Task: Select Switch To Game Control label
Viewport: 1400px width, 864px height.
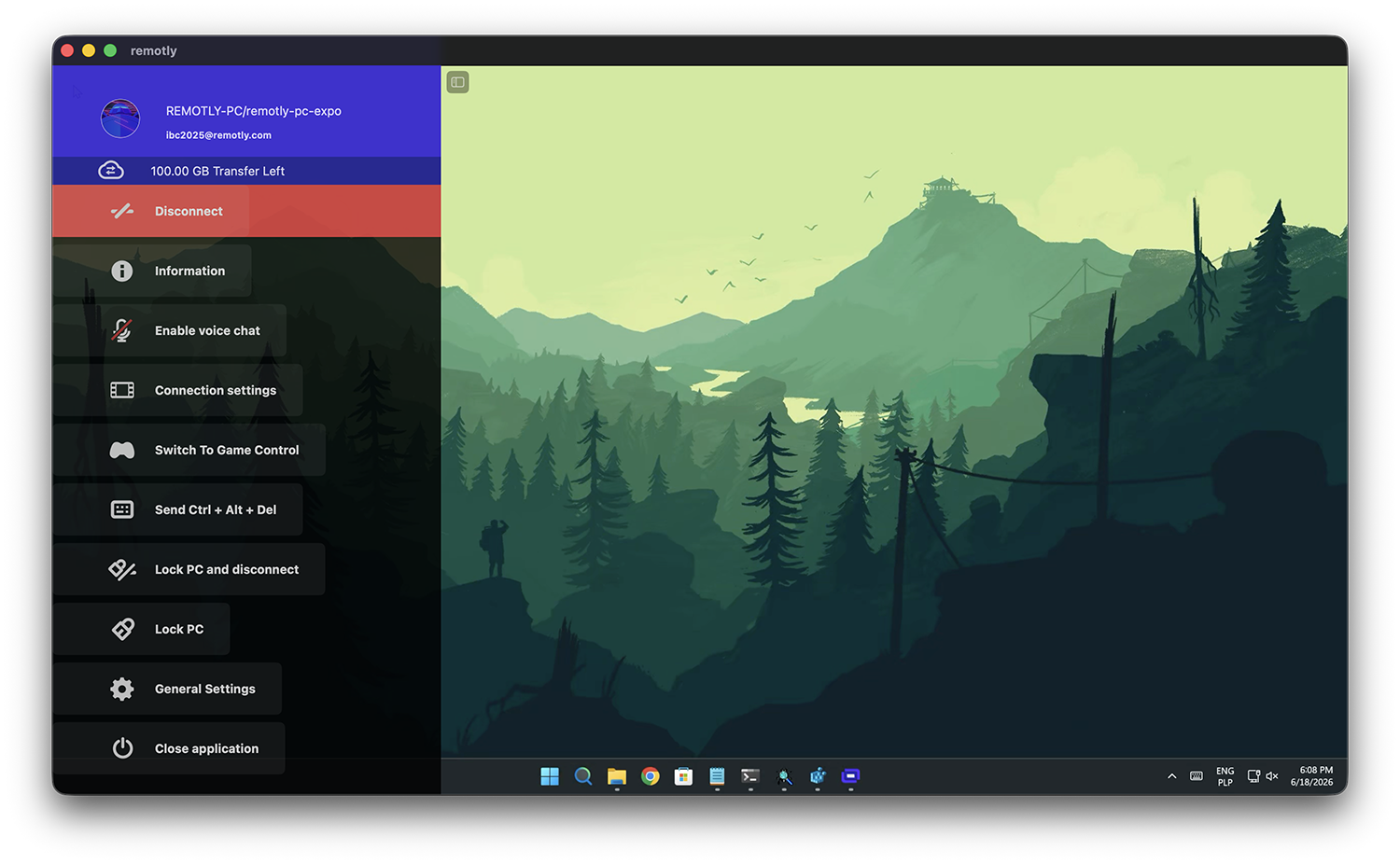Action: click(x=227, y=450)
